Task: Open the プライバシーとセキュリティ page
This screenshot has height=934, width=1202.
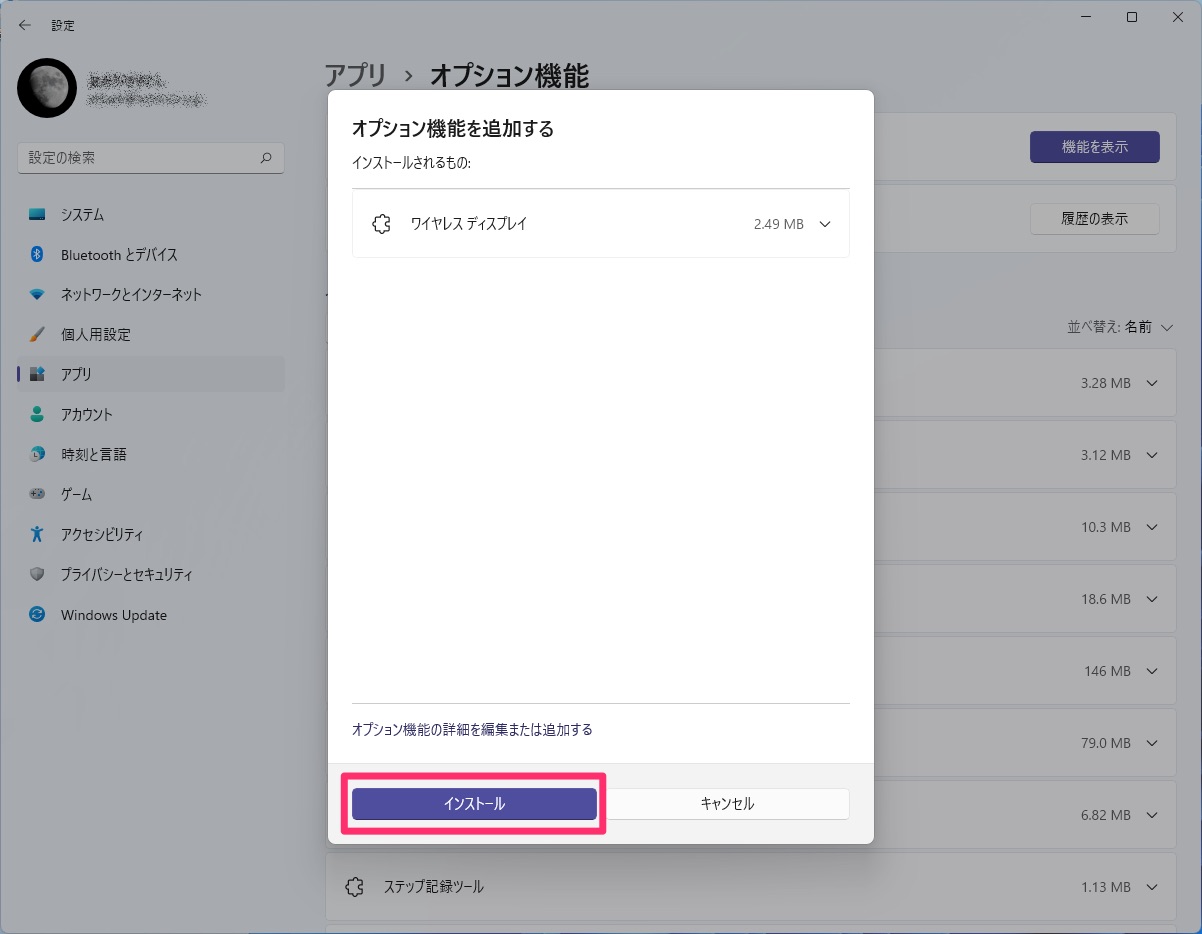Action: (x=151, y=575)
